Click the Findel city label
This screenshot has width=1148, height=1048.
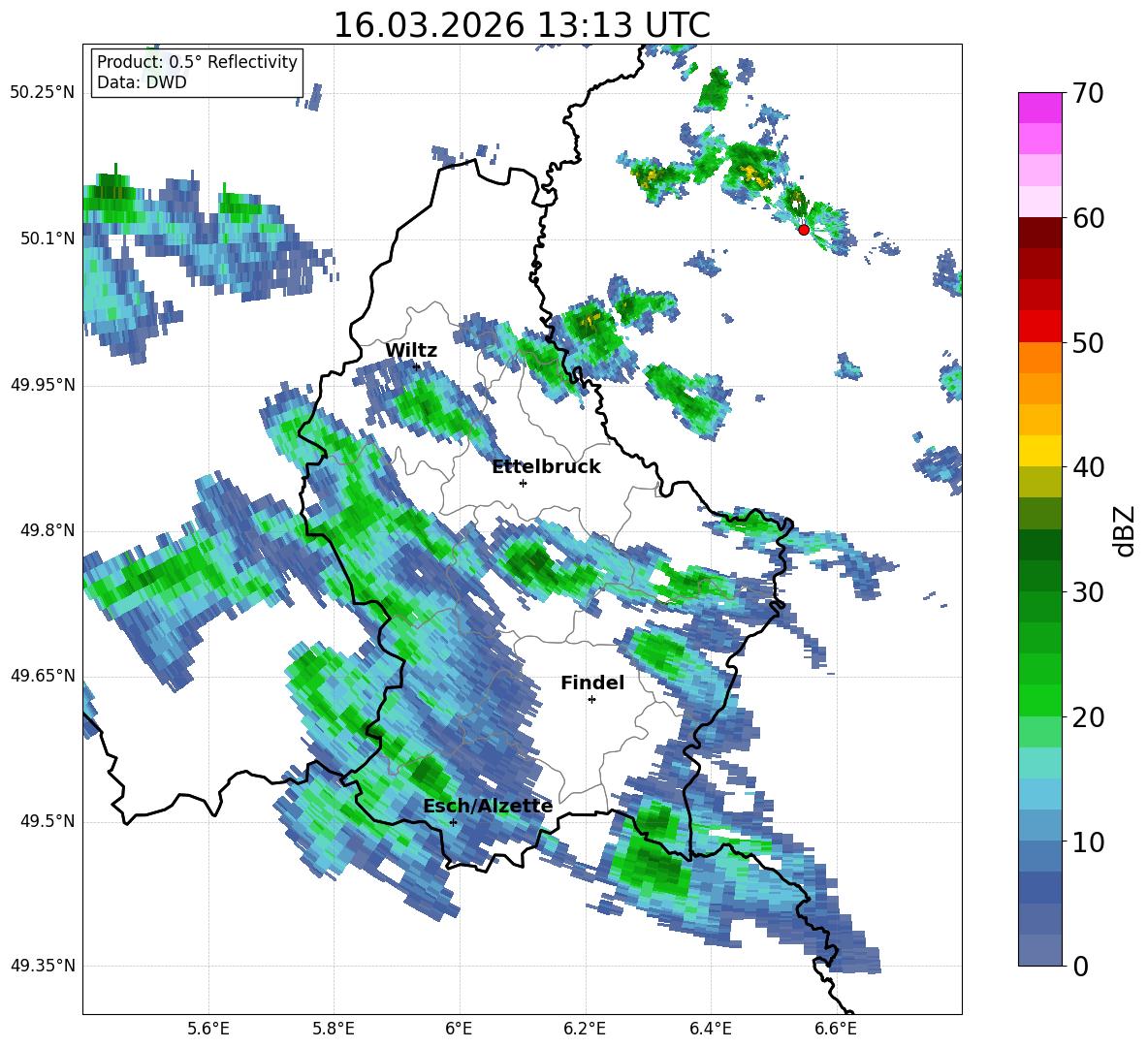click(x=592, y=683)
